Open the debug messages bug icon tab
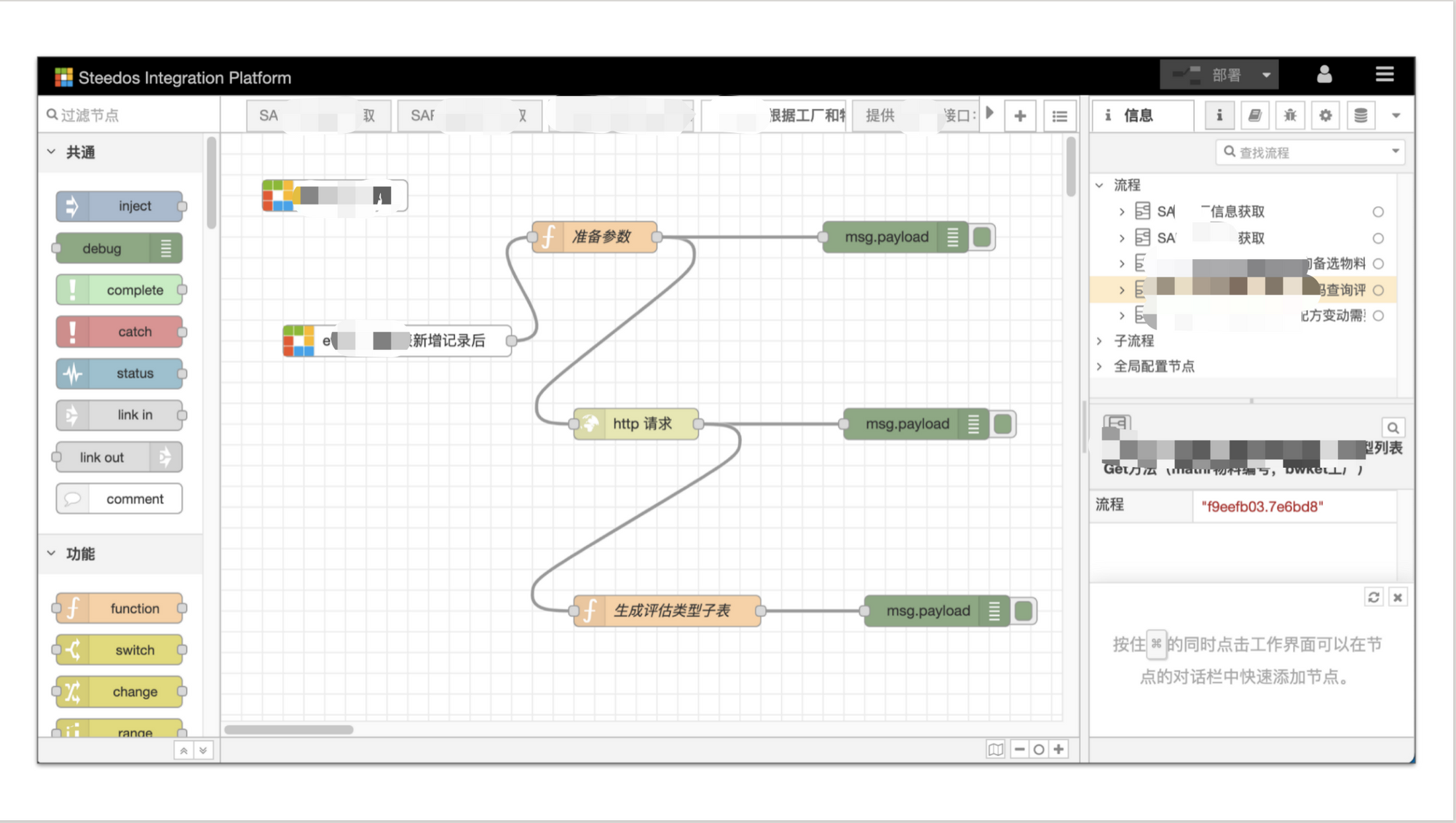1456x823 pixels. (1290, 115)
